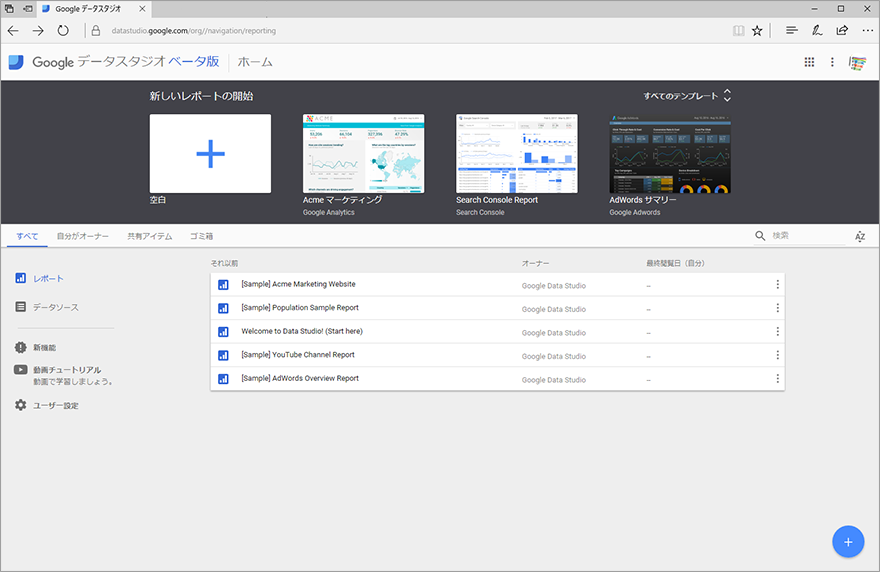Open more options for YouTube Channel Report row

point(777,355)
